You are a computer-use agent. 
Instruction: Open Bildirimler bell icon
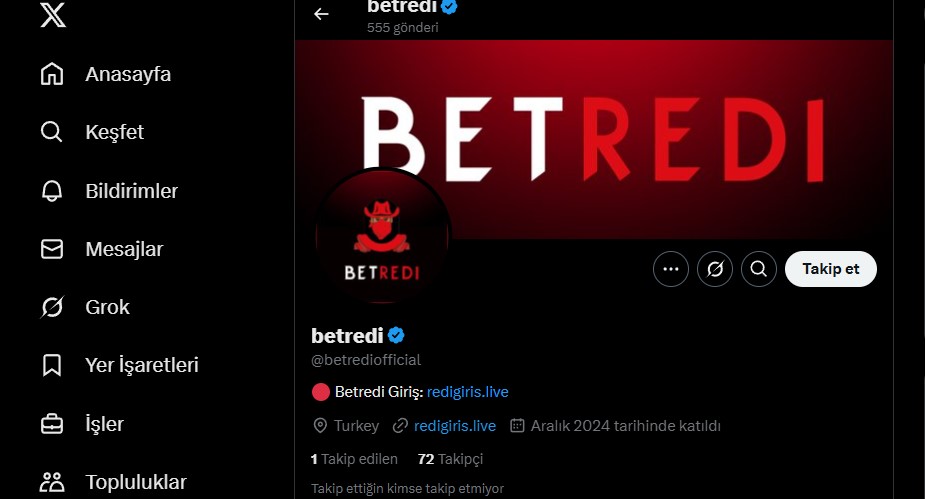point(52,191)
